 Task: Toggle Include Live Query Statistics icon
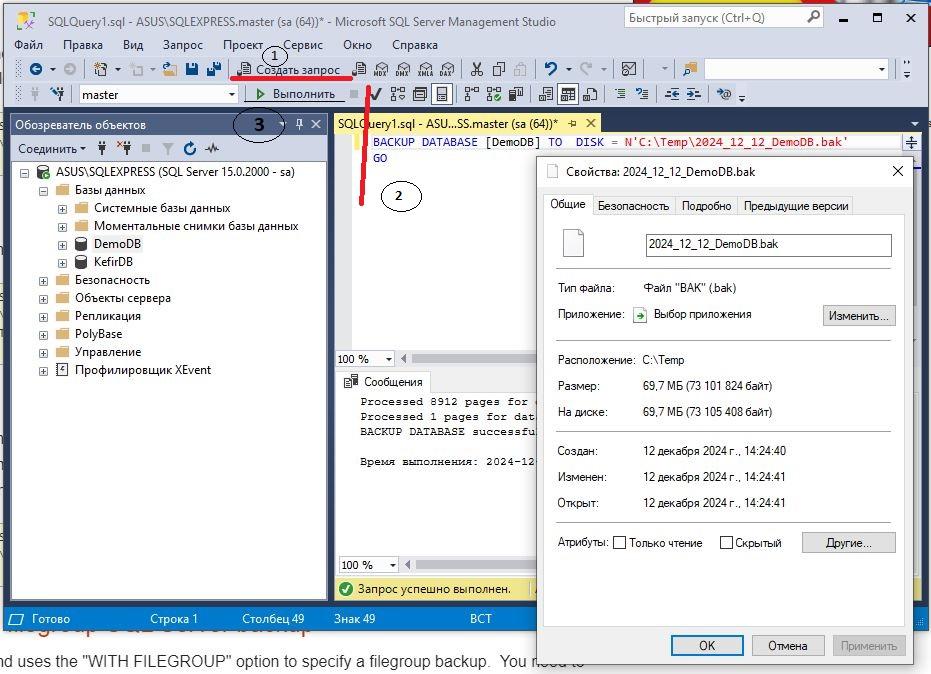[x=493, y=94]
